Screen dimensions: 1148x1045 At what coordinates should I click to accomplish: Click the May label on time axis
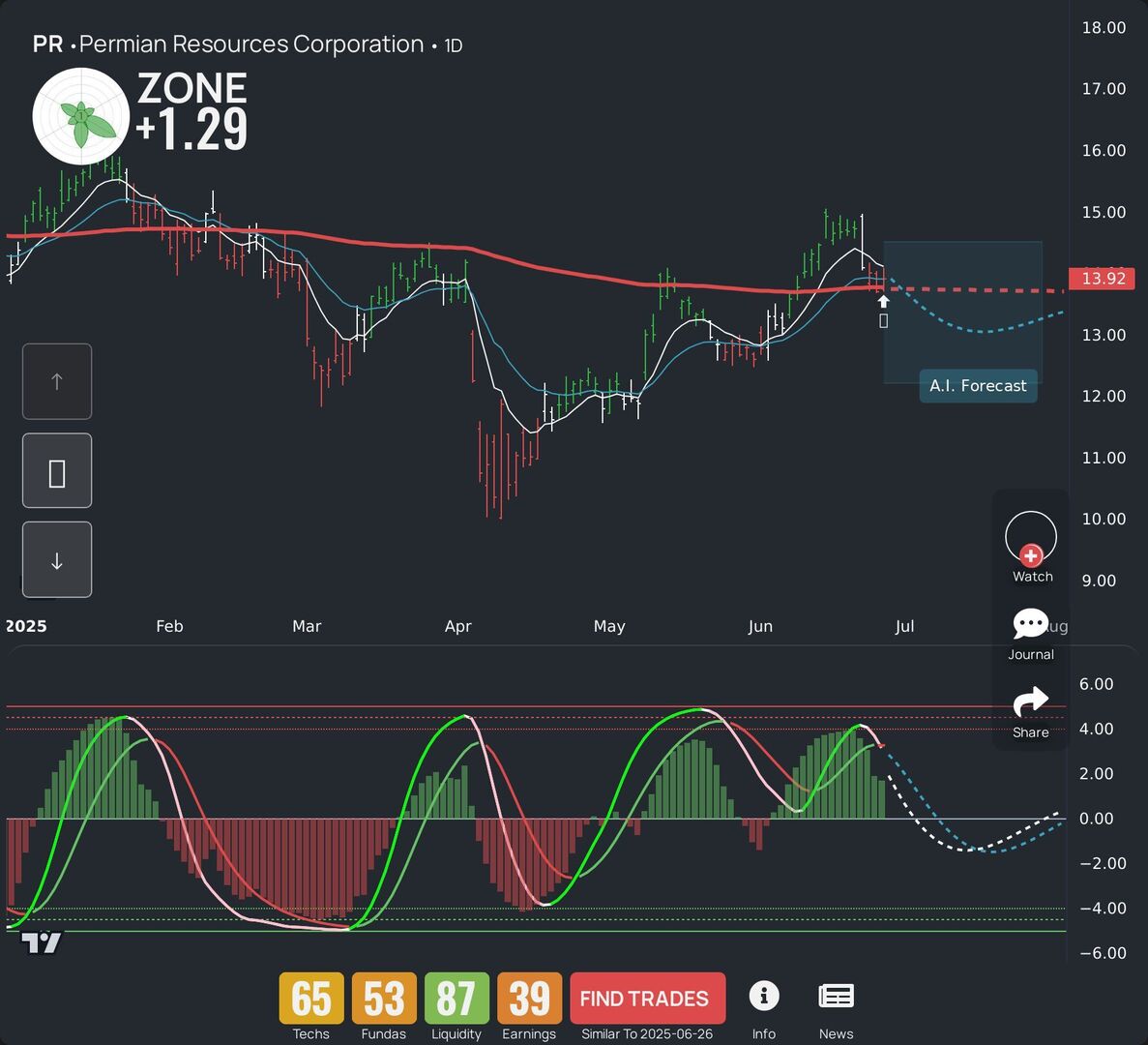[x=609, y=626]
